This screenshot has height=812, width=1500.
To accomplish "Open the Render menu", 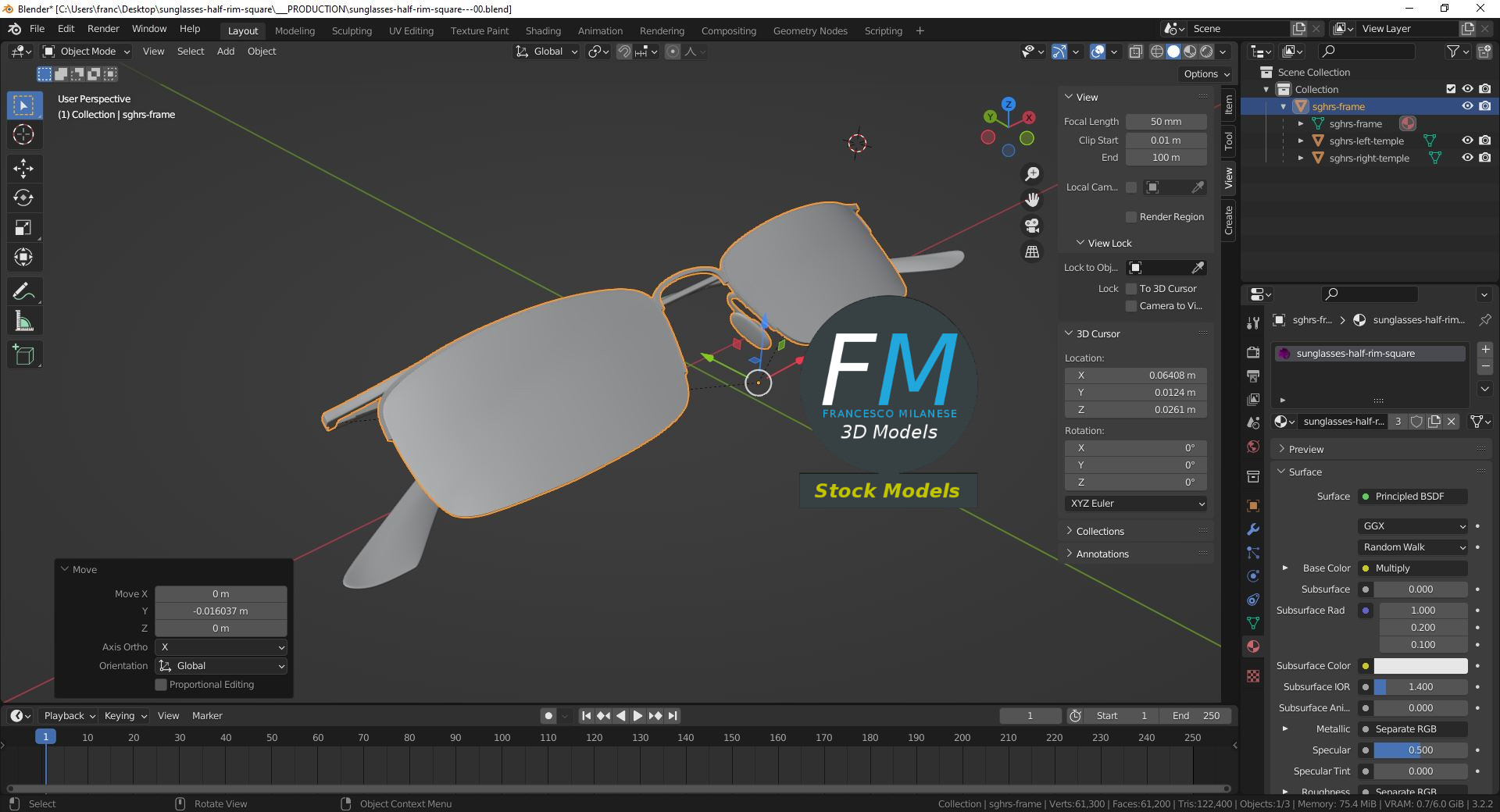I will (103, 29).
